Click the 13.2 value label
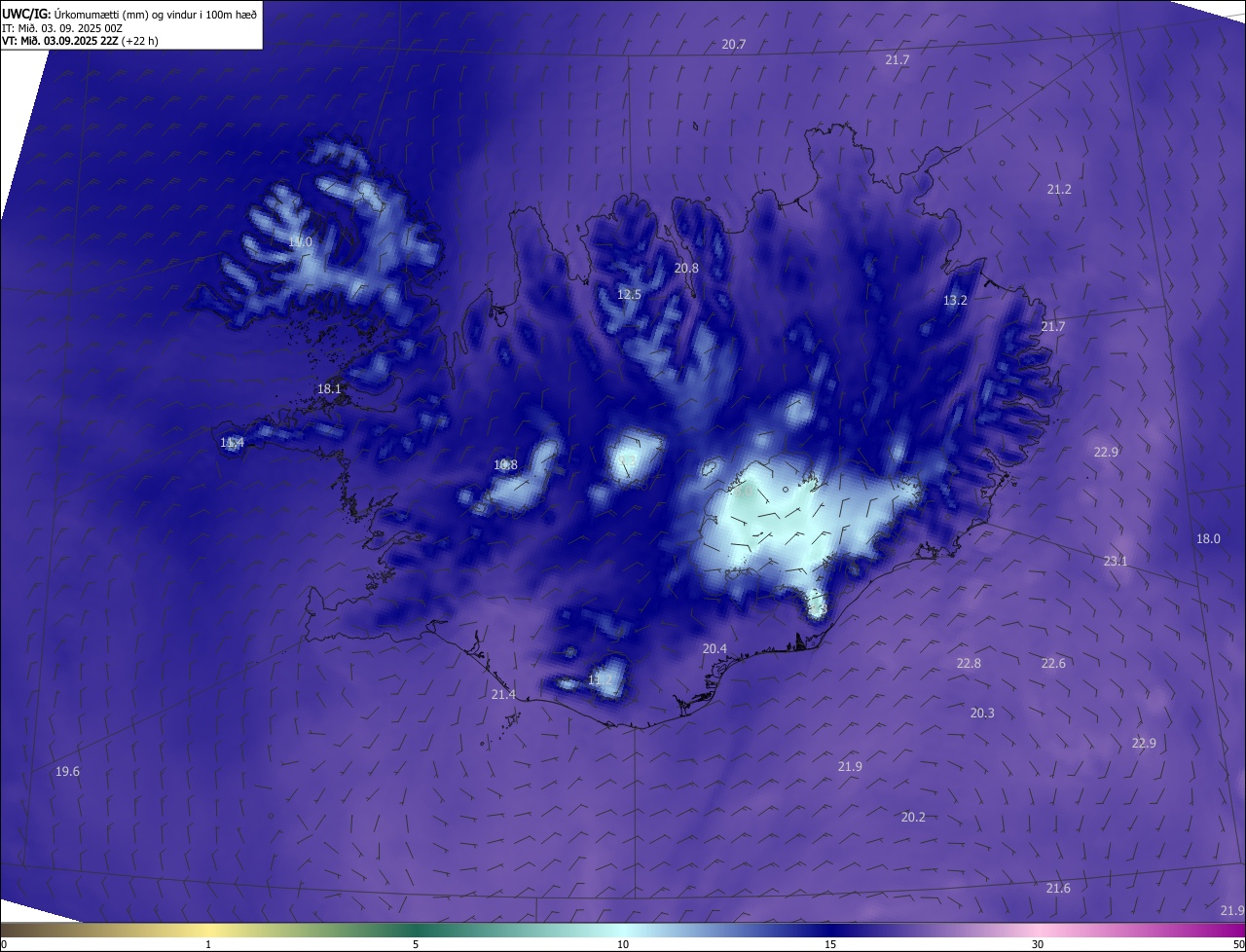The height and width of the screenshot is (952, 1246). tap(955, 301)
